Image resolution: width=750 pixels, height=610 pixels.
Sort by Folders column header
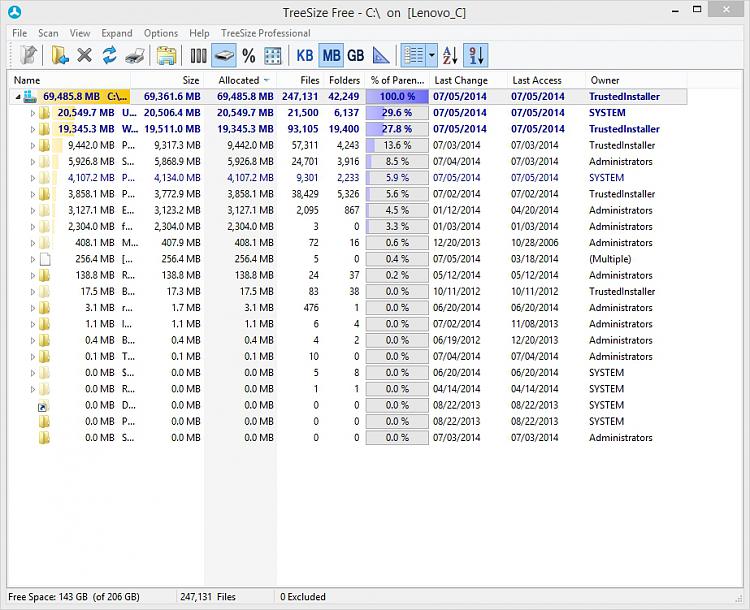(x=344, y=80)
